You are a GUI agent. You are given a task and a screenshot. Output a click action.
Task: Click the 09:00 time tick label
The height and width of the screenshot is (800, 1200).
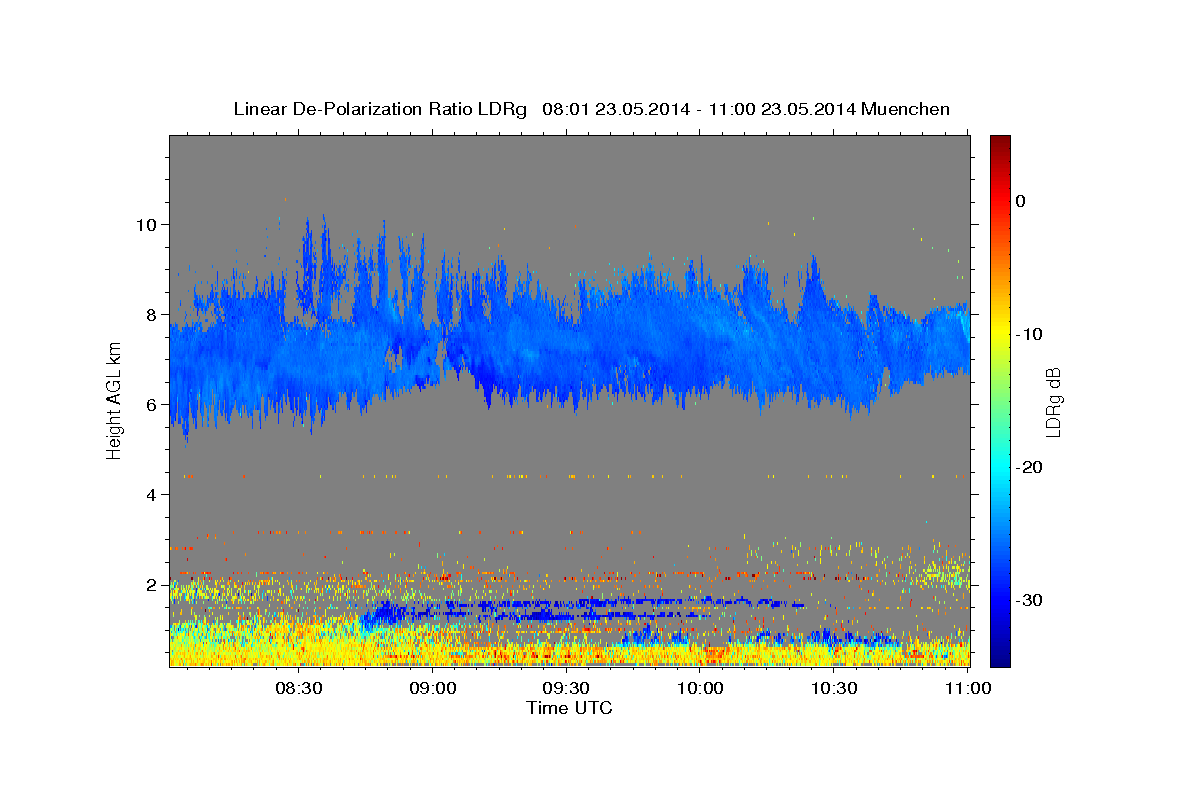tap(433, 689)
